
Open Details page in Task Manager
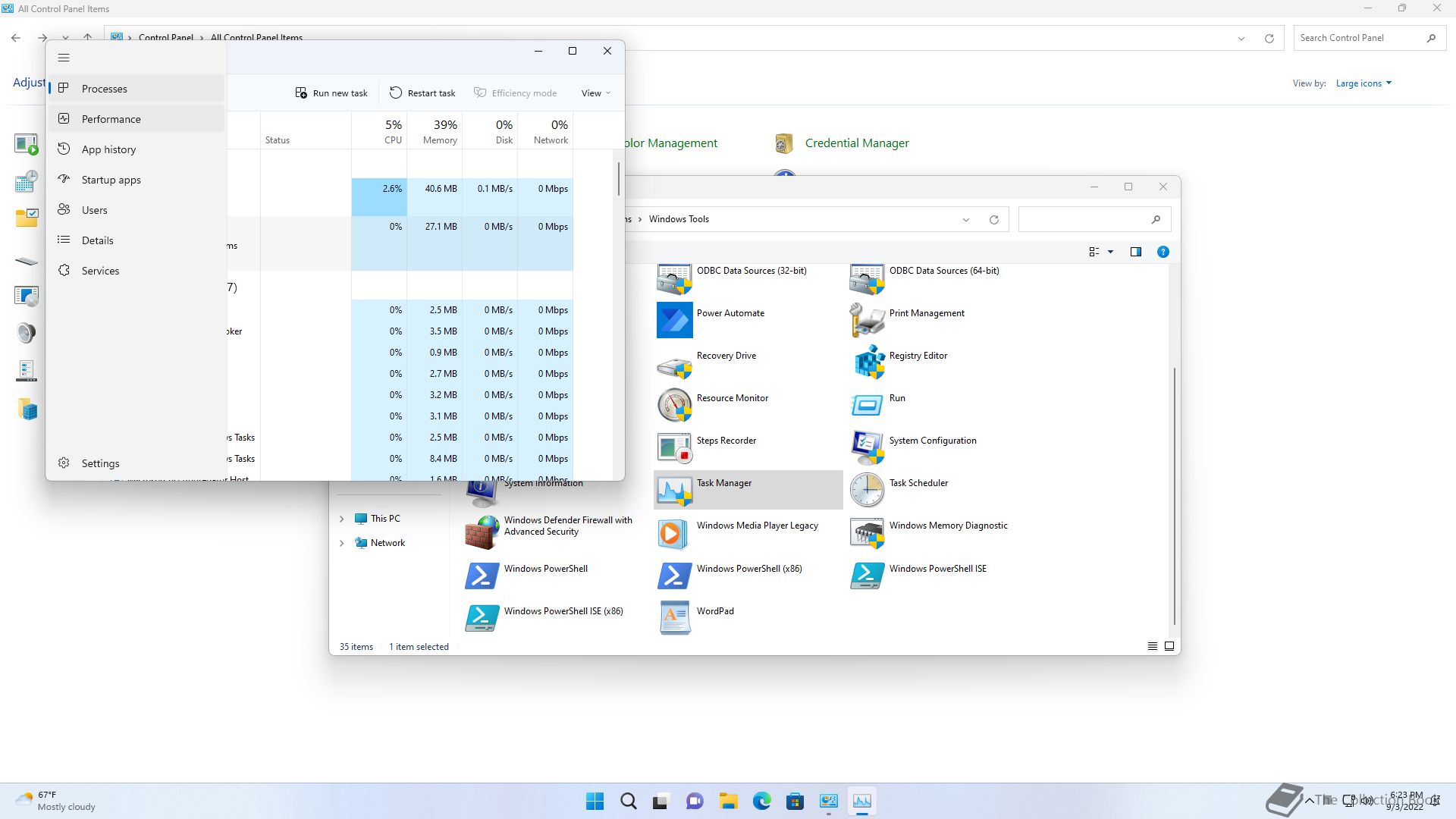137,240
